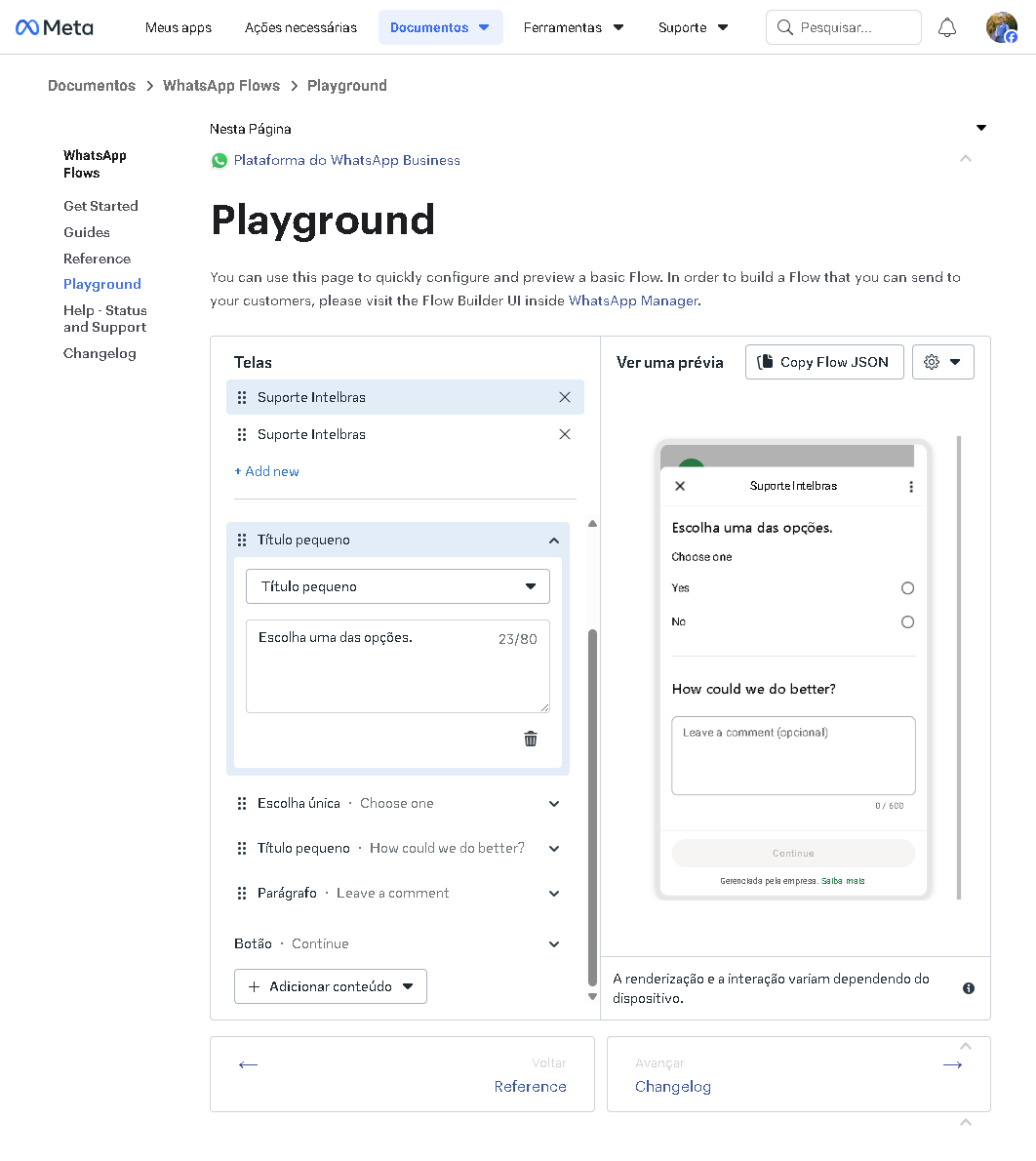Open Changelog in sidebar

[x=100, y=354]
